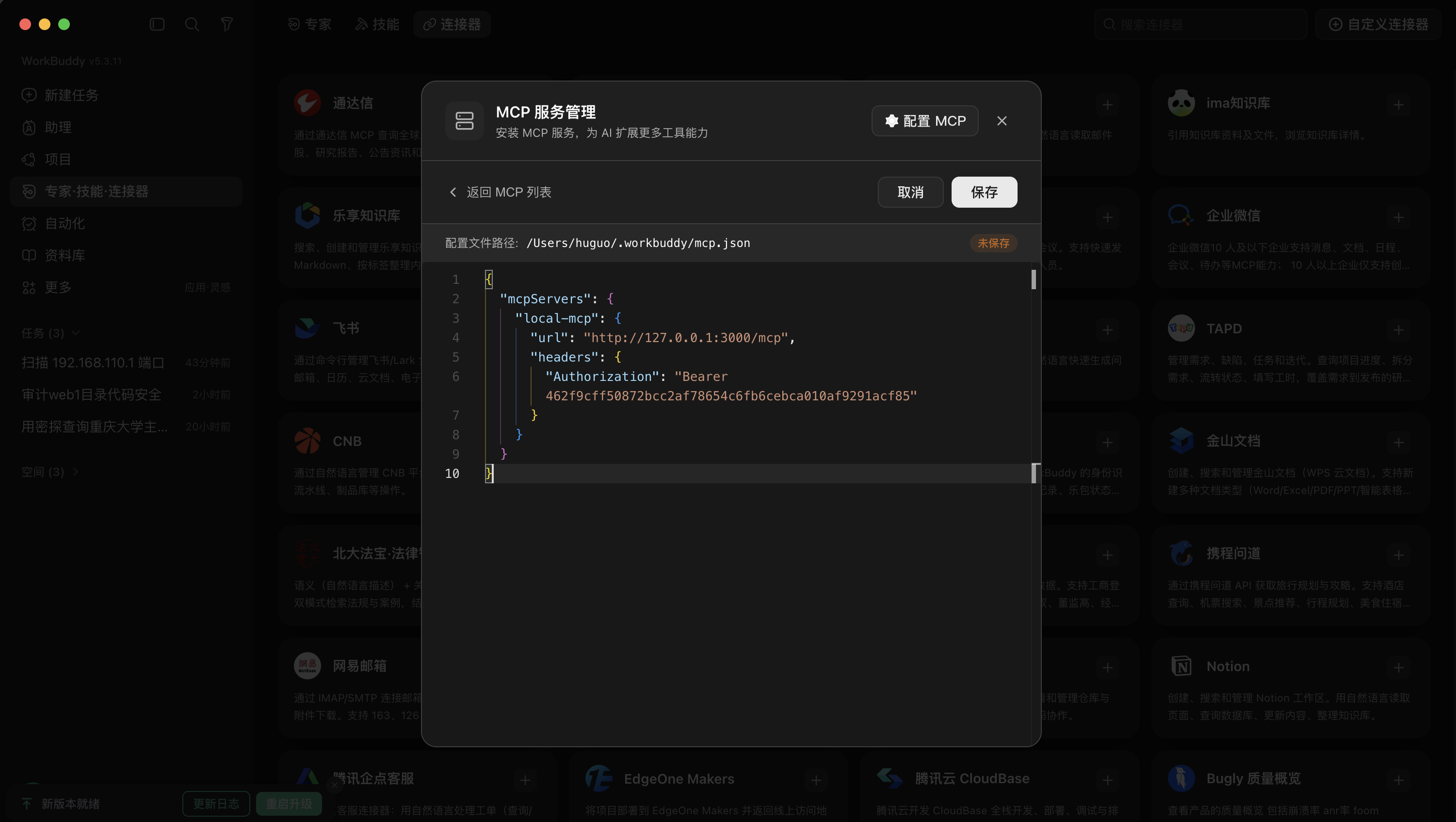This screenshot has height=822, width=1456.
Task: Click the url value http://127.0.0.1:3000/mcp
Action: coord(686,338)
